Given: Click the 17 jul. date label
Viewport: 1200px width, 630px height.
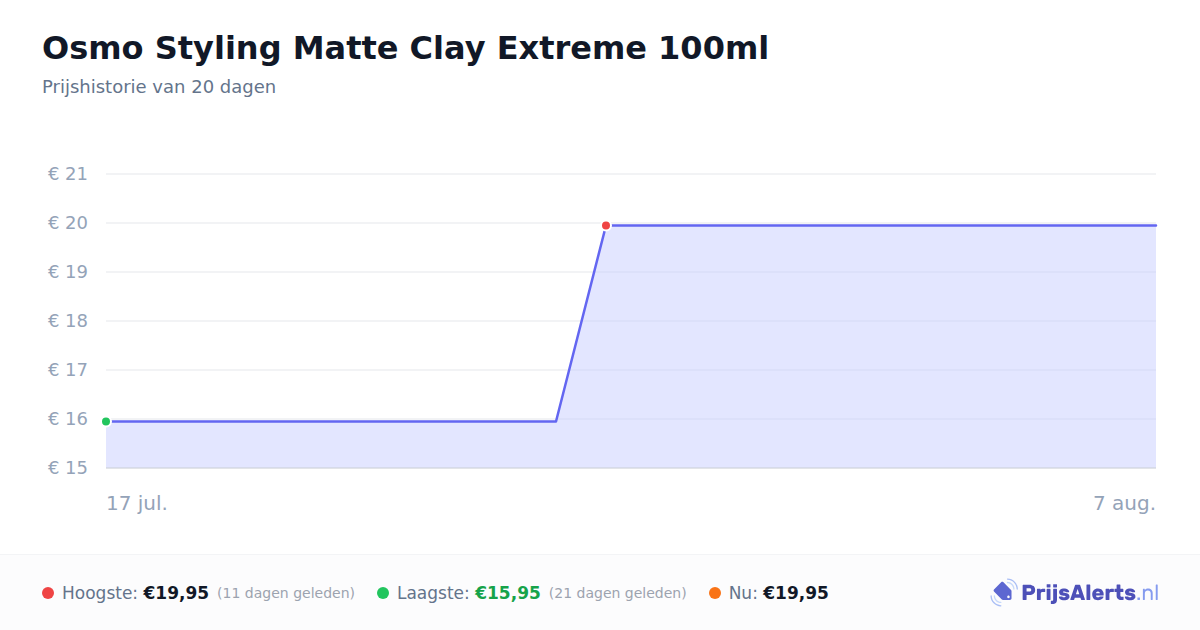Looking at the screenshot, I should pos(137,503).
